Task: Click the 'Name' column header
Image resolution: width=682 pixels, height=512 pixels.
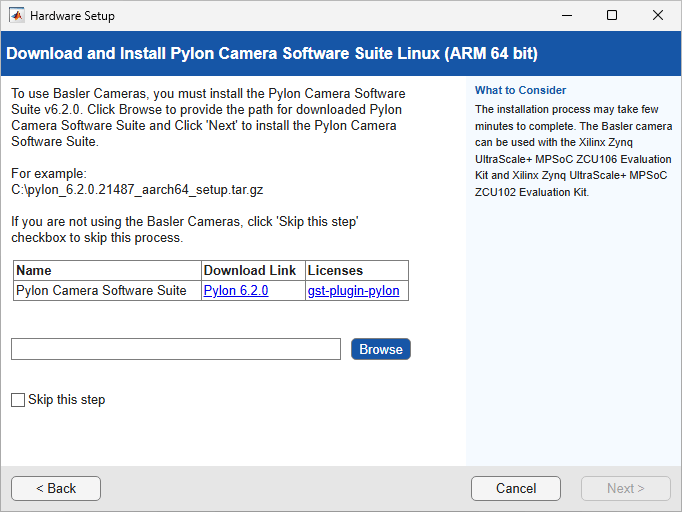Action: (107, 271)
